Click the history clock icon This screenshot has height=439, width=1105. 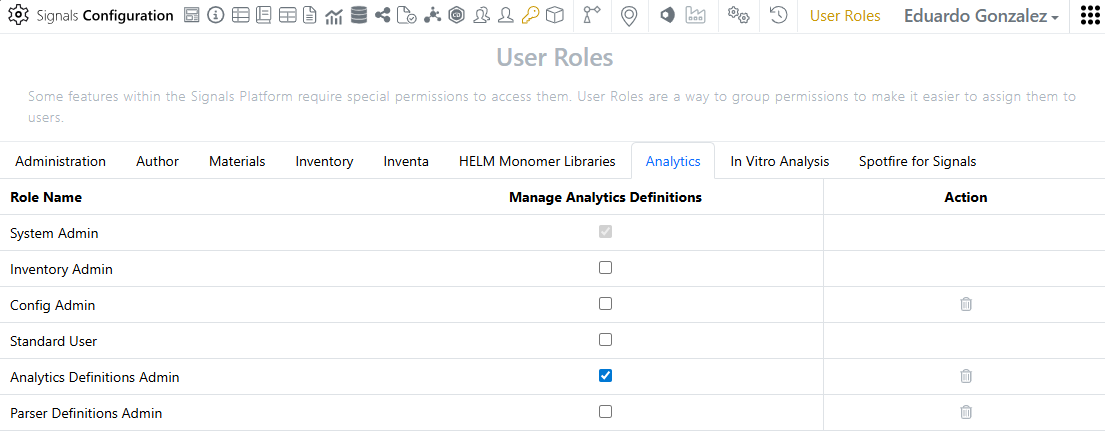click(x=778, y=16)
